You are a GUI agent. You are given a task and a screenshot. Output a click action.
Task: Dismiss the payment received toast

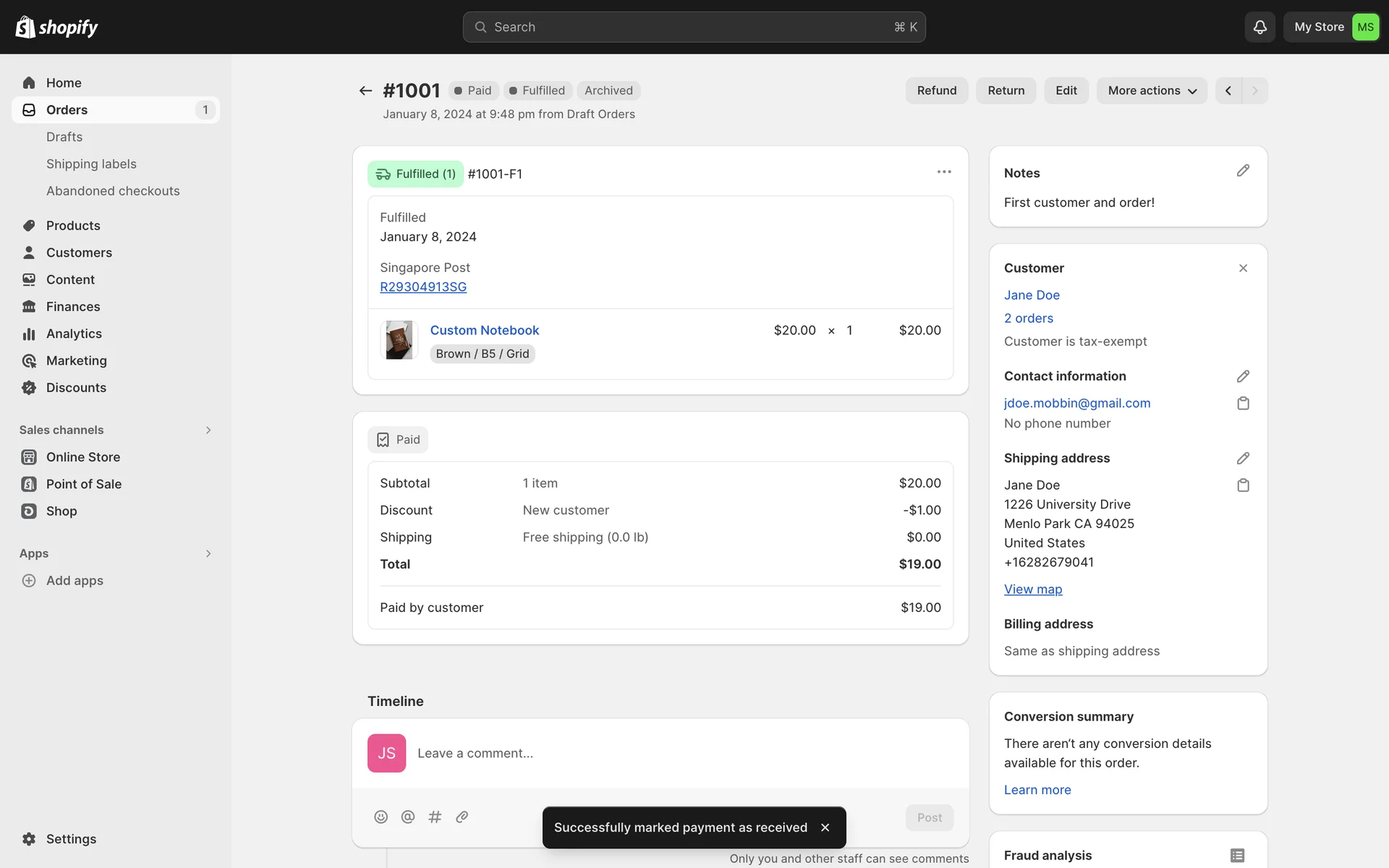(x=825, y=827)
